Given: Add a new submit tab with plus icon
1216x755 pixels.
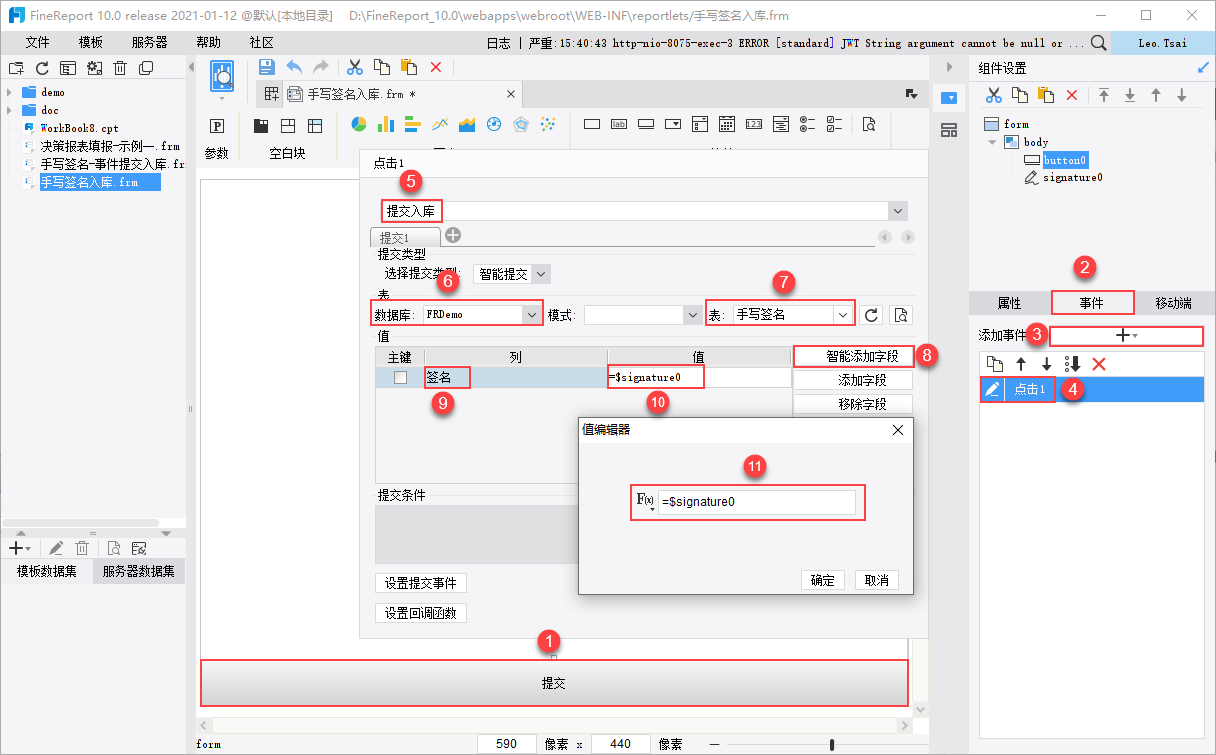Looking at the screenshot, I should tap(453, 235).
